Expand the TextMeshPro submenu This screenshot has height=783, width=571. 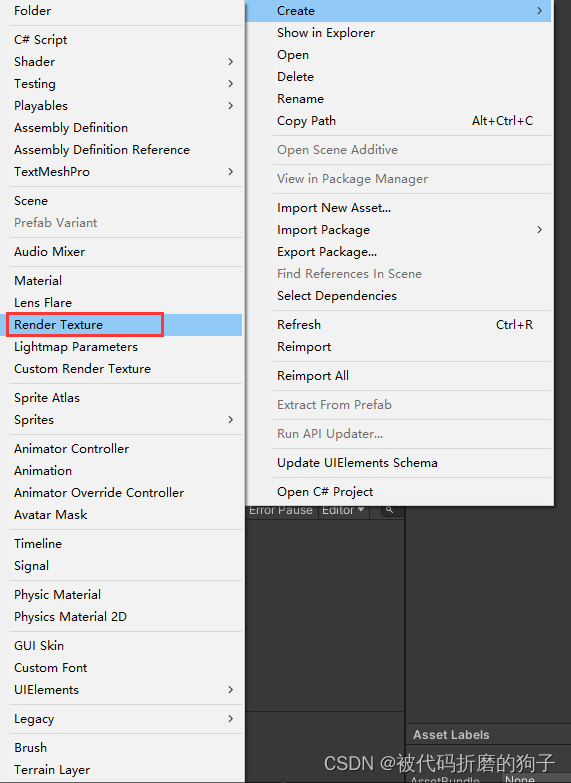pos(123,172)
